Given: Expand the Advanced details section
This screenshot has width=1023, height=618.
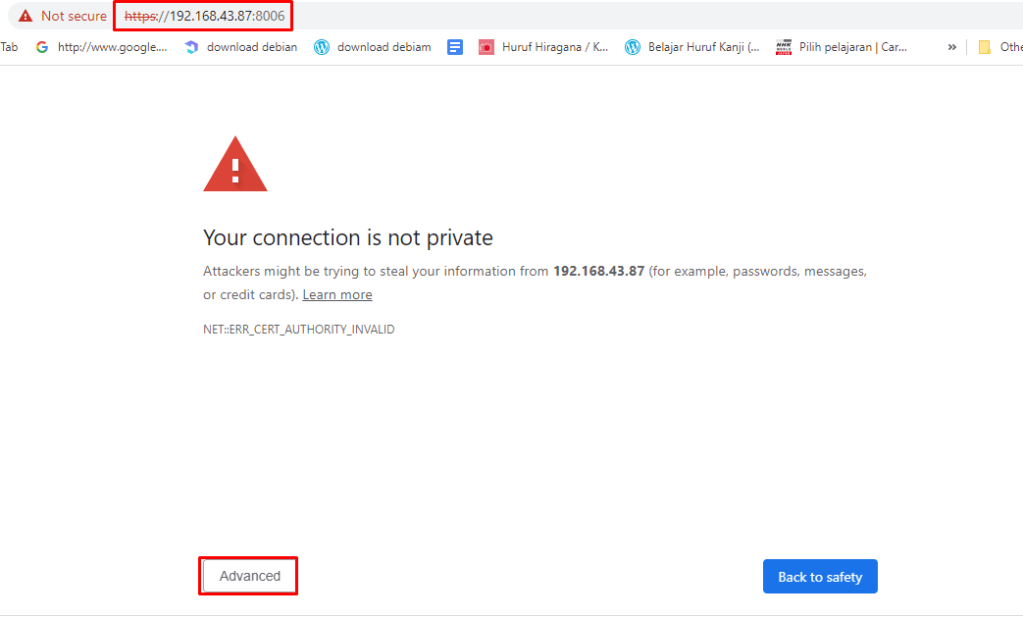Looking at the screenshot, I should pyautogui.click(x=250, y=576).
